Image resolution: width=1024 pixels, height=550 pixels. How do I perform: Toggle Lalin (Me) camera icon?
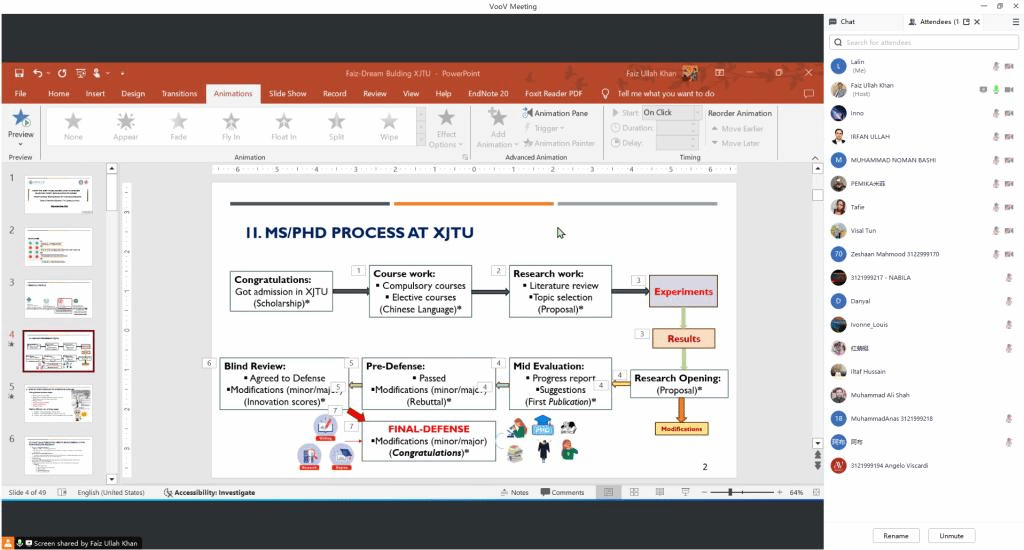point(1009,66)
